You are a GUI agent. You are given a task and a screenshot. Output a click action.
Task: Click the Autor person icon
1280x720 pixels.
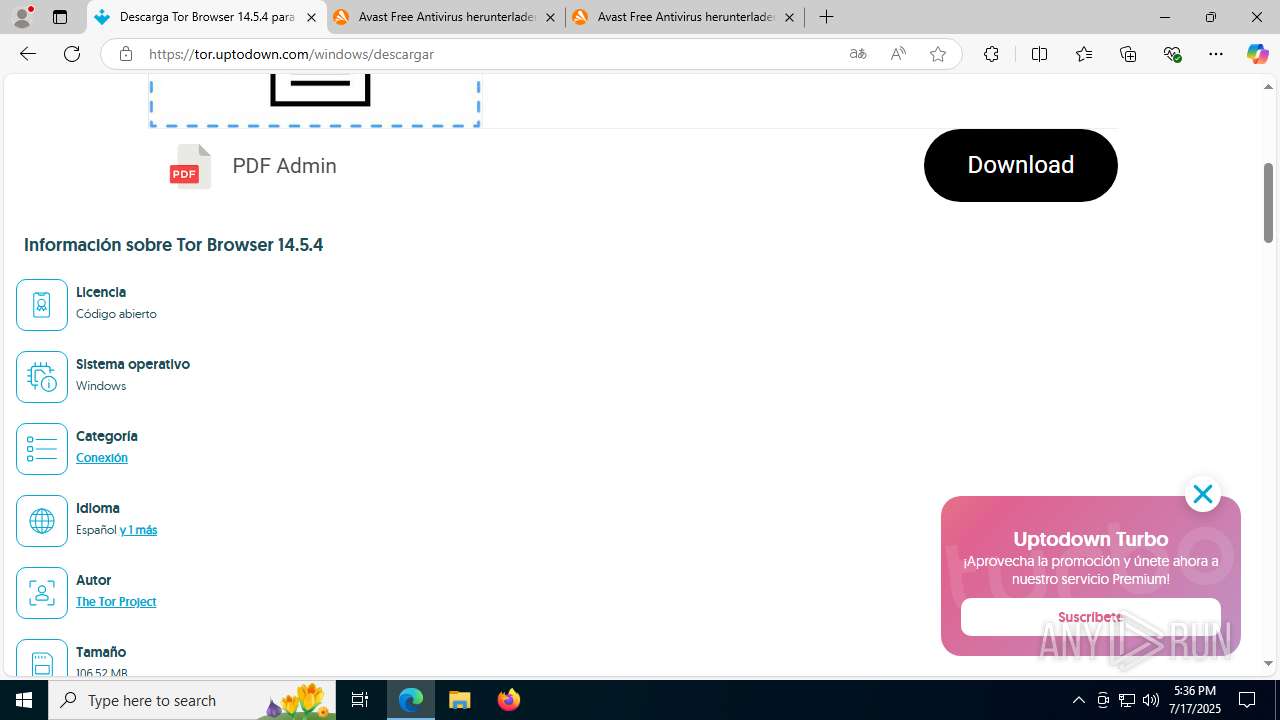(x=42, y=593)
